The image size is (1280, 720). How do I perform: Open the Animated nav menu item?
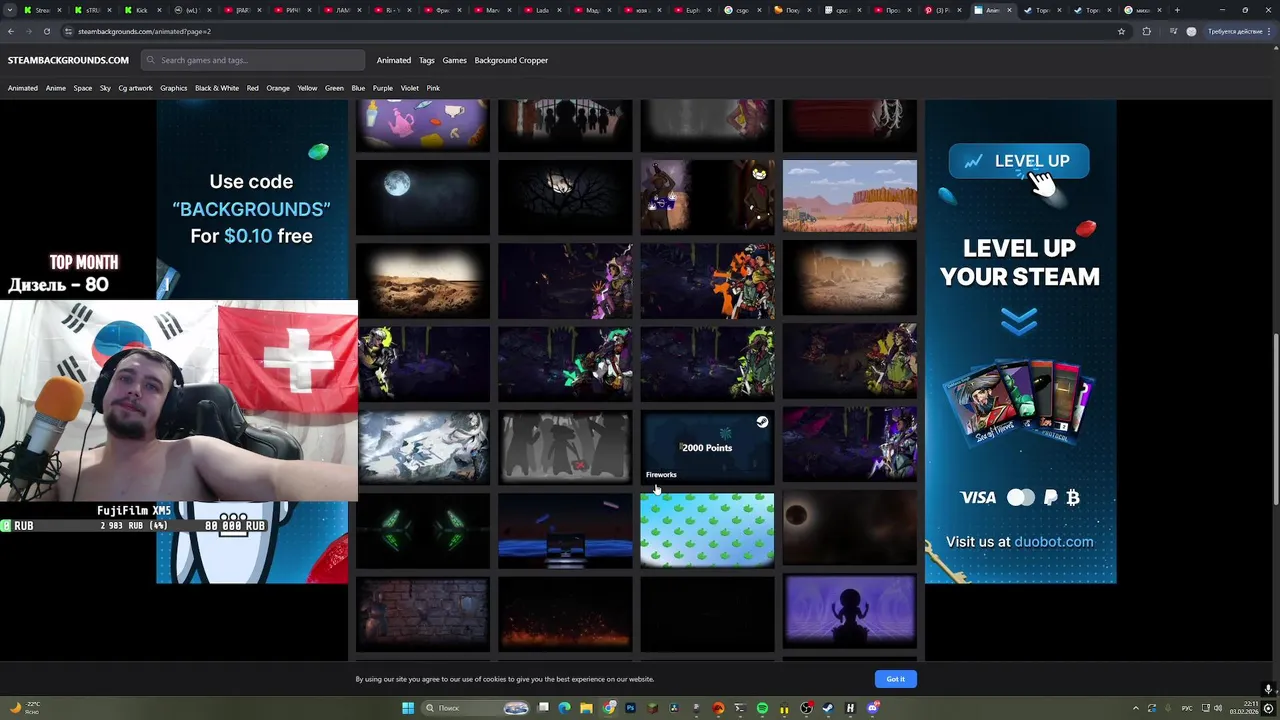coord(394,60)
